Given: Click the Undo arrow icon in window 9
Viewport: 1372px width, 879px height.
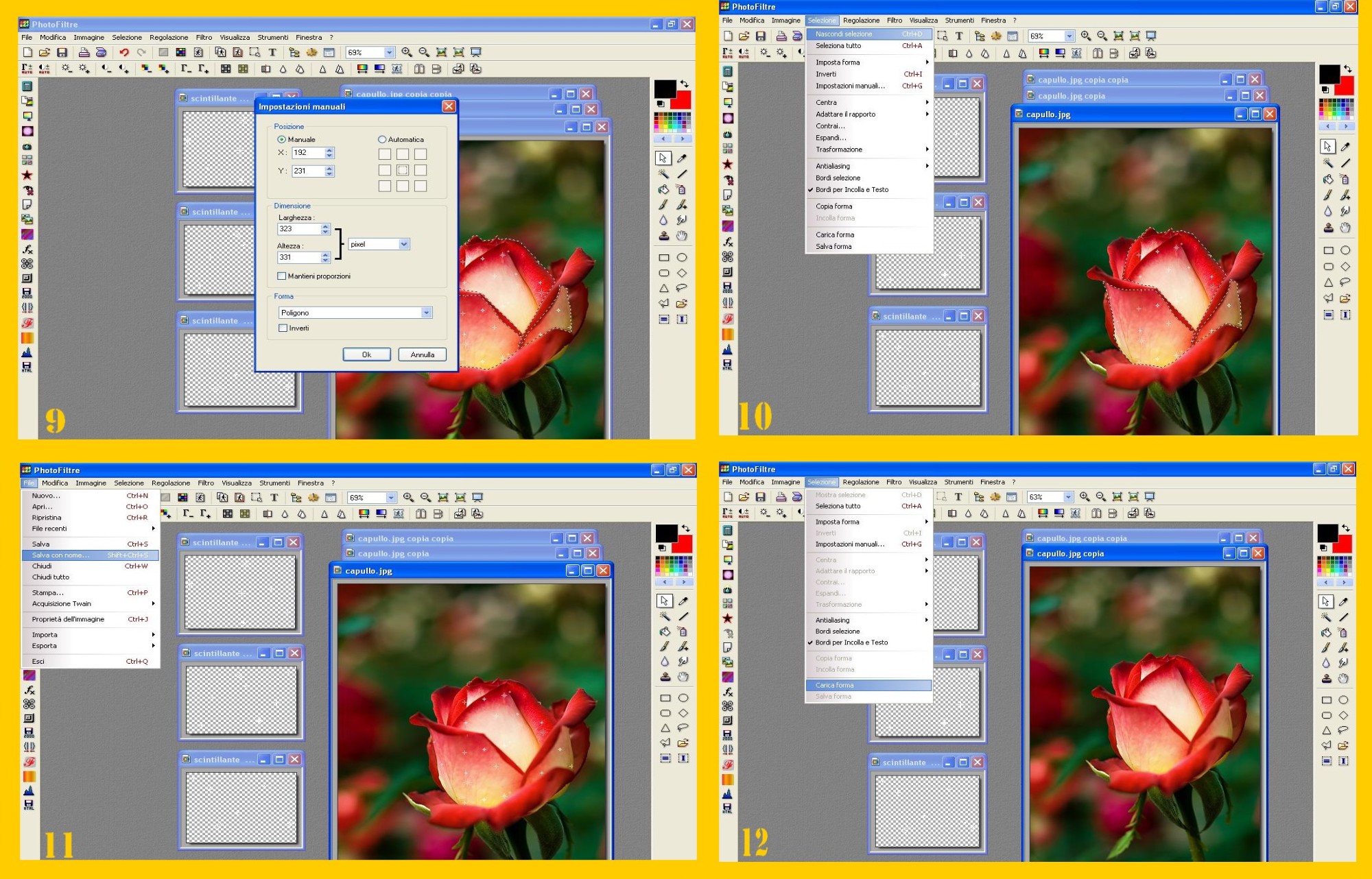Looking at the screenshot, I should click(x=124, y=52).
